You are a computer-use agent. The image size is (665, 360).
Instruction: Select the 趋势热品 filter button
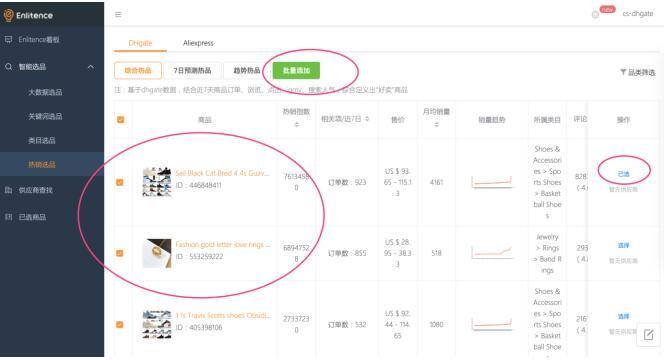pos(246,70)
